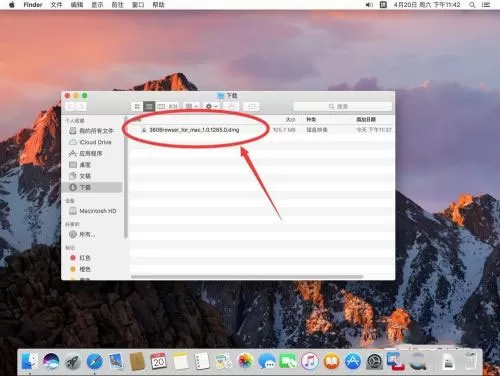Viewport: 500px width, 376px height.
Task: Open the 文件 menu
Action: (56, 5)
